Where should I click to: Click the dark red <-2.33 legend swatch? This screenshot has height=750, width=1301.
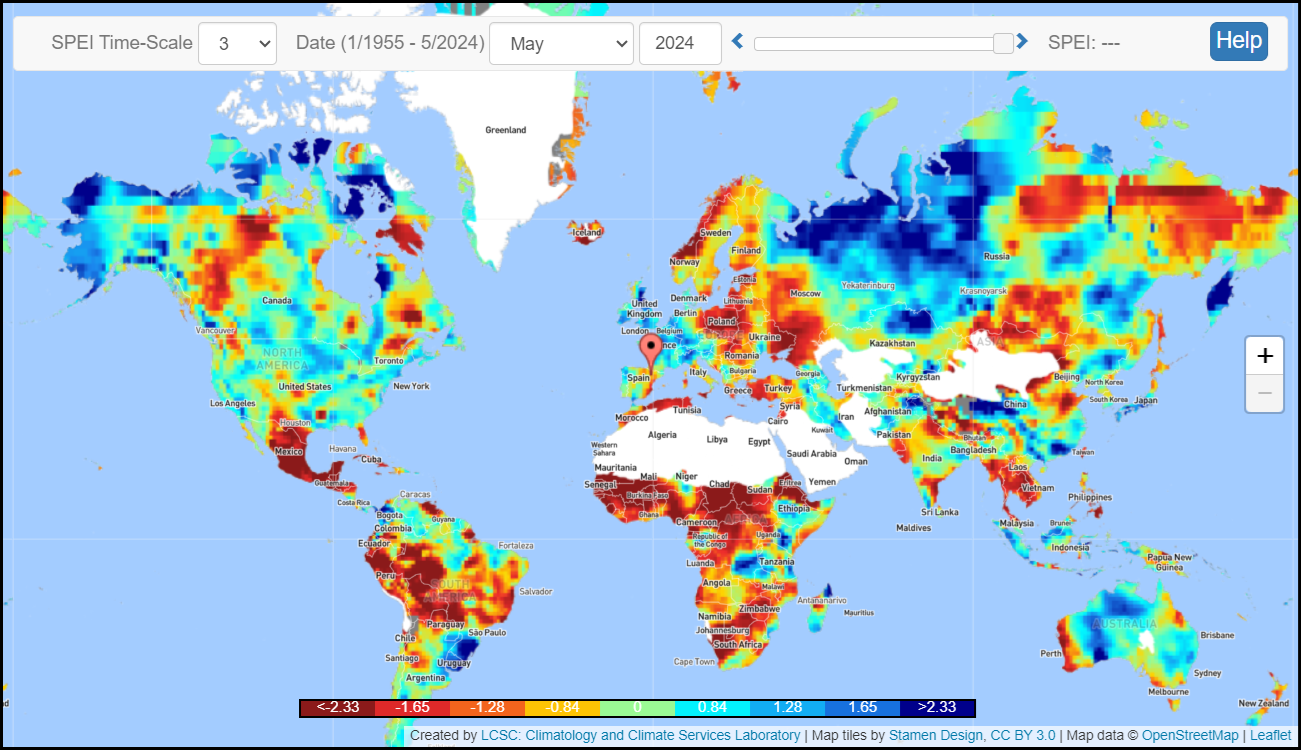coord(337,708)
